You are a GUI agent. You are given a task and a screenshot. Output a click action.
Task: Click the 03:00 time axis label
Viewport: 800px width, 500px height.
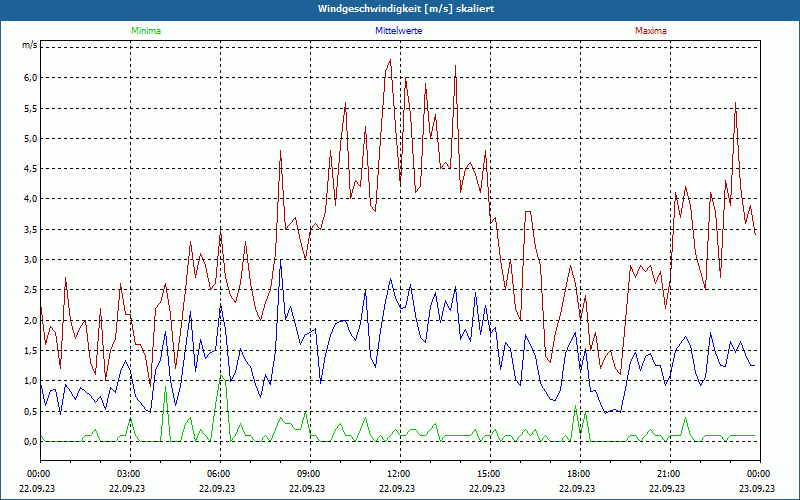(130, 474)
